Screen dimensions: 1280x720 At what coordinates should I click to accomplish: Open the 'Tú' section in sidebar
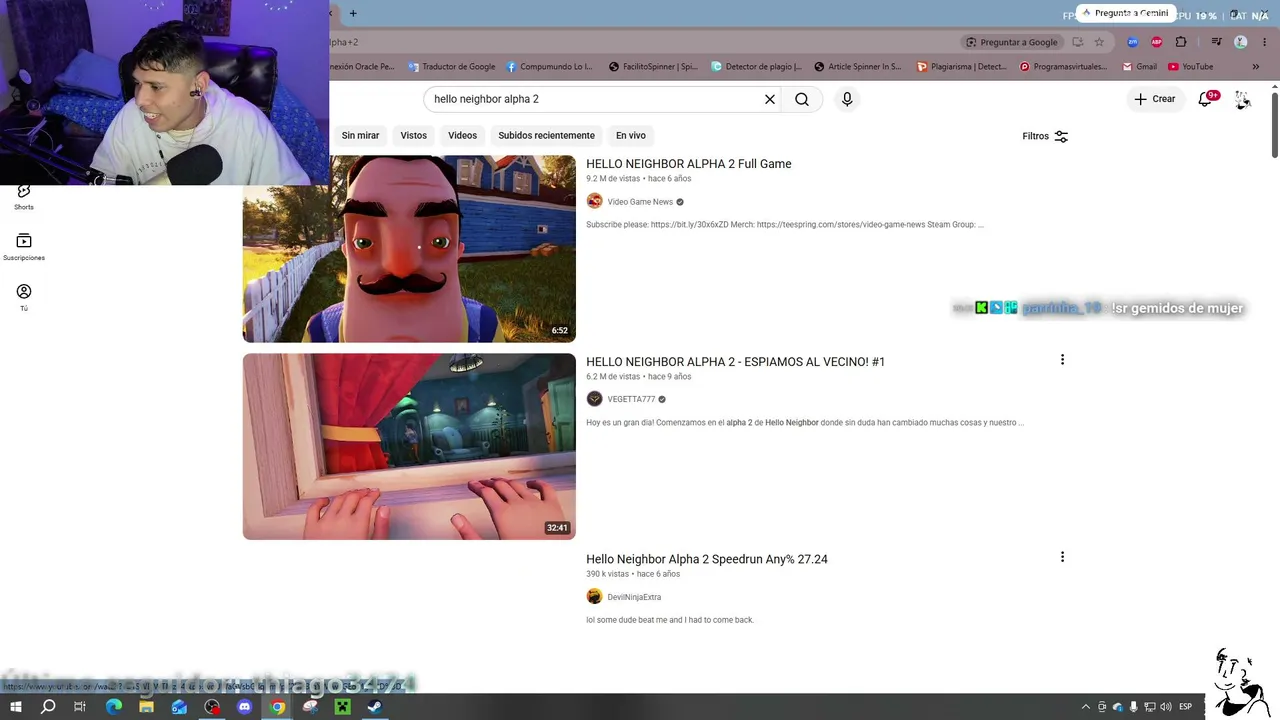coord(24,297)
